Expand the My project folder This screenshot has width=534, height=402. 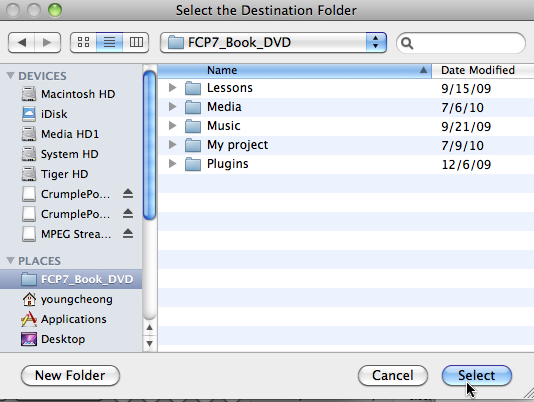pos(173,145)
